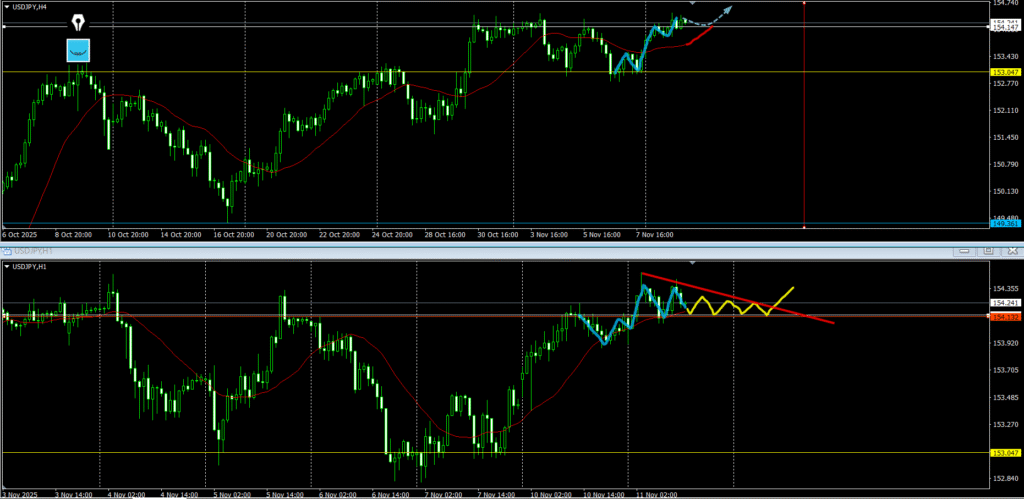This screenshot has width=1024, height=499.
Task: Click the orange 154.132 price label
Action: click(x=1004, y=316)
